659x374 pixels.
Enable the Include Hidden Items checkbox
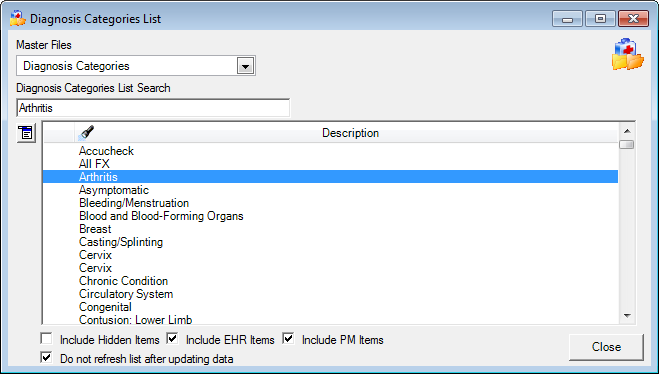click(x=46, y=338)
